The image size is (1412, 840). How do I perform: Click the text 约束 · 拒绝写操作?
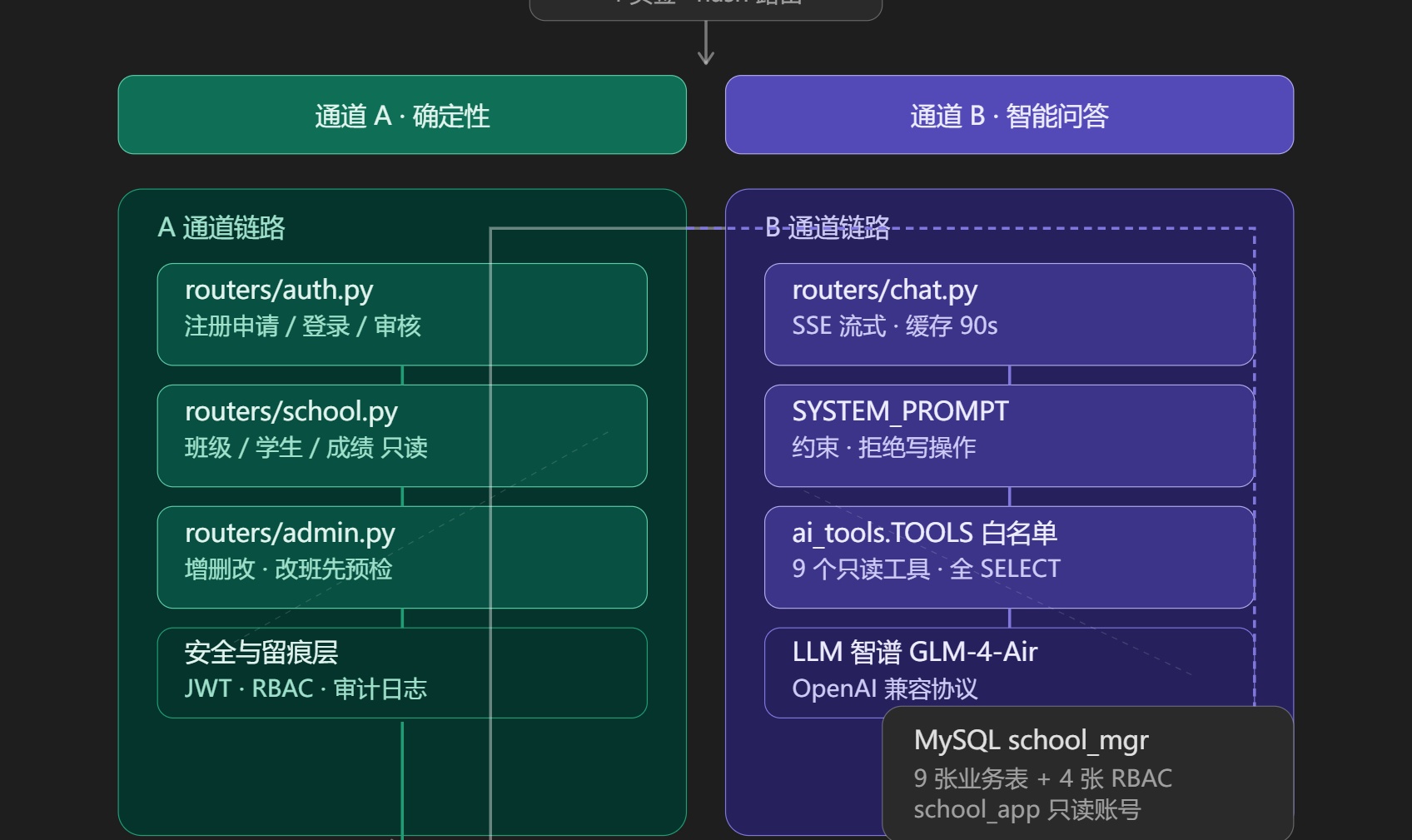click(884, 447)
